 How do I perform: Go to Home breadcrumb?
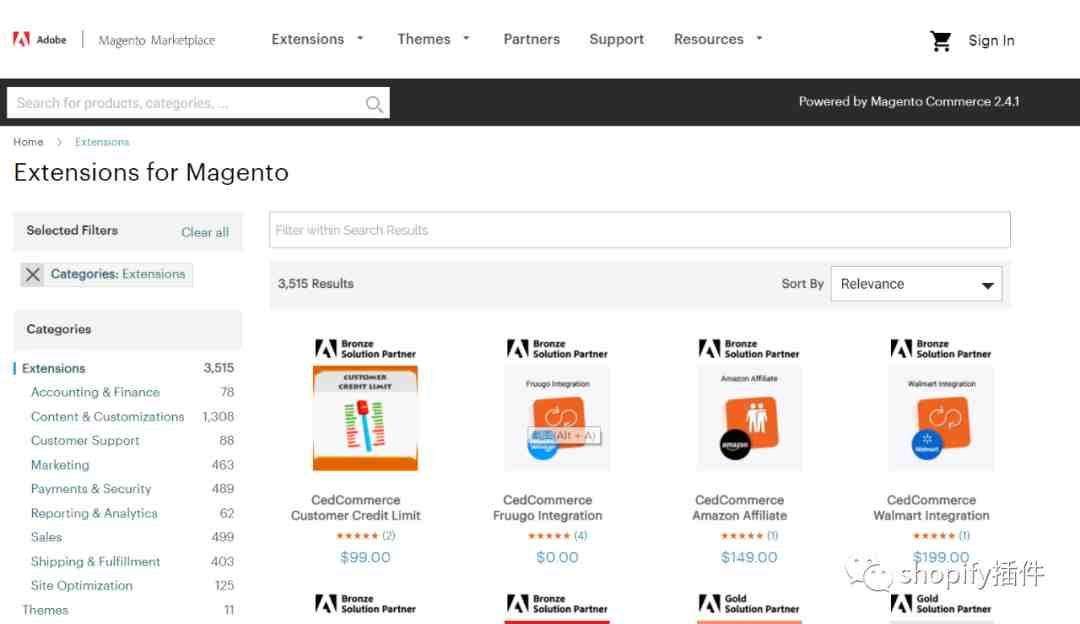(x=28, y=142)
